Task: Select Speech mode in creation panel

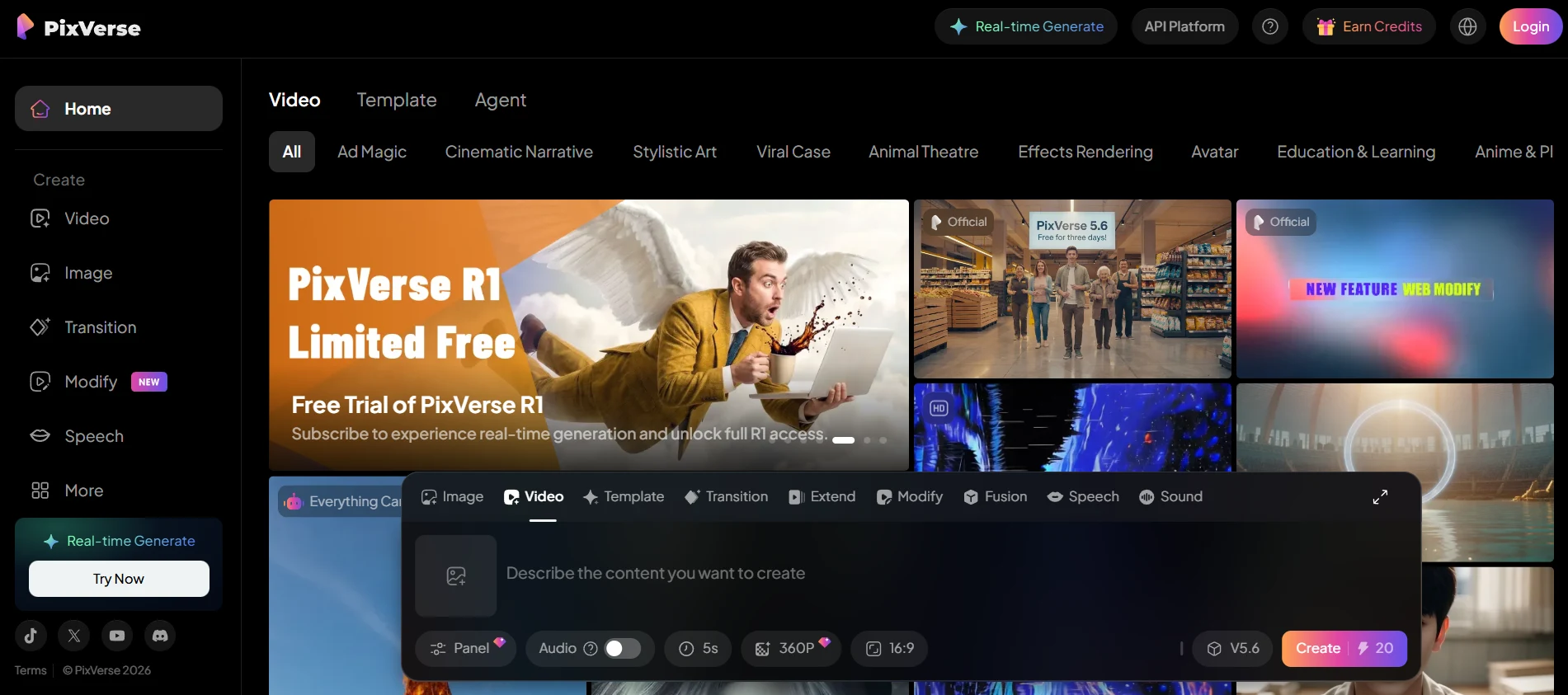Action: 1083,496
